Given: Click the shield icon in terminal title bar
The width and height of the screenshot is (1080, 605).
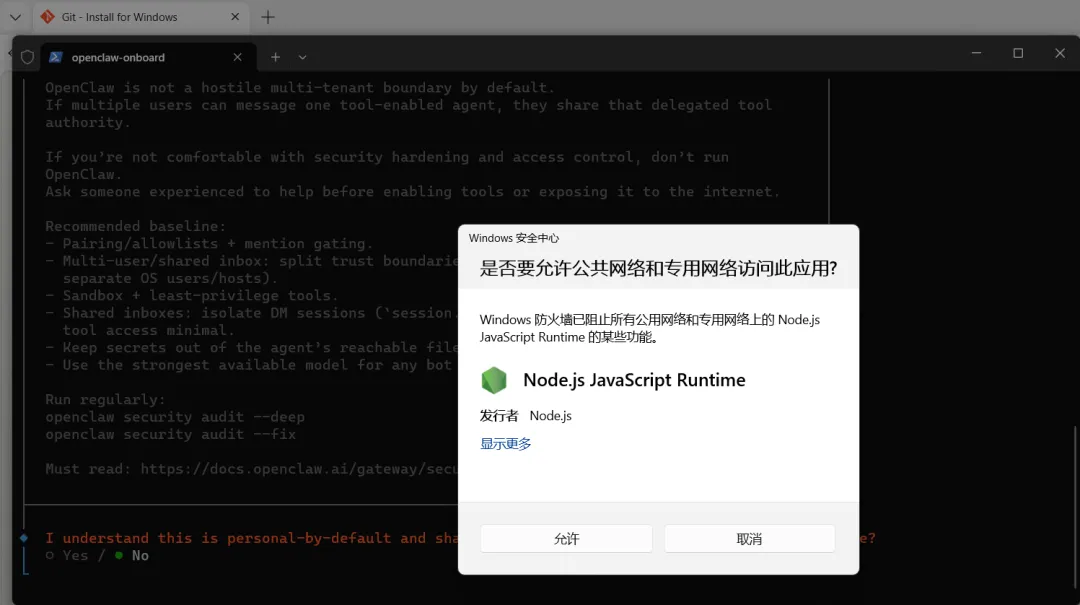Looking at the screenshot, I should pos(27,57).
